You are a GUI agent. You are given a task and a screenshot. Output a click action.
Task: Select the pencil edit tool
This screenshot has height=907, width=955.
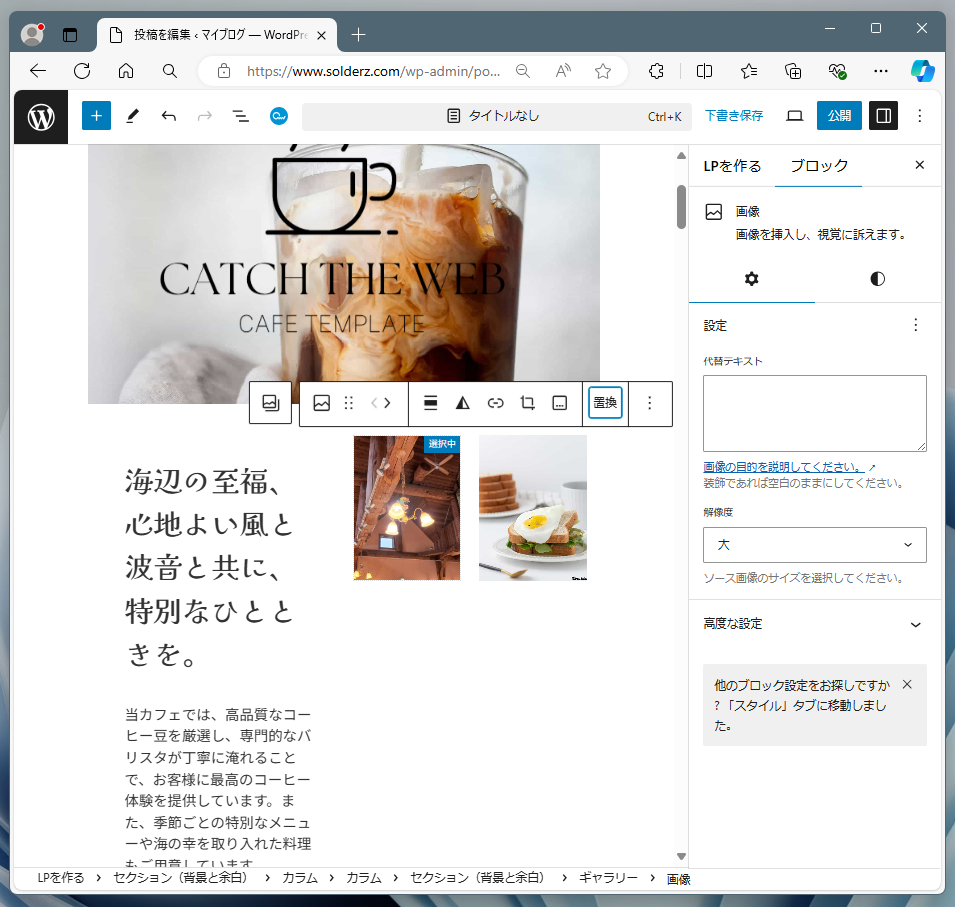point(132,116)
